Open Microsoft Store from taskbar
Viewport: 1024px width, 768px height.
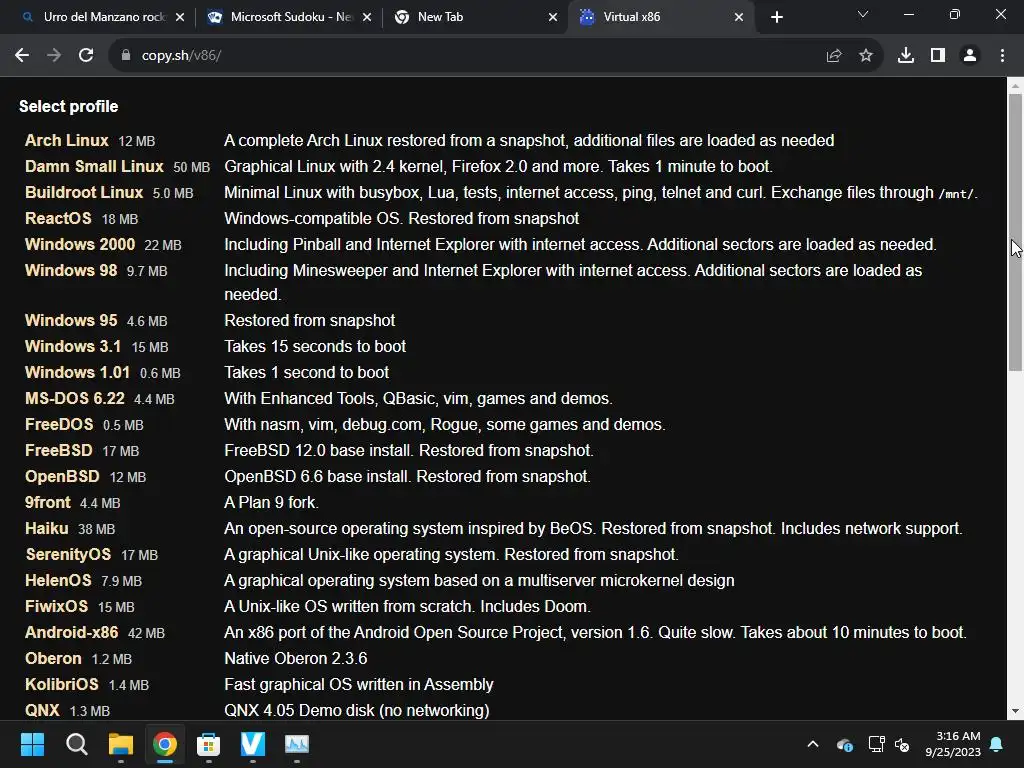[x=209, y=744]
